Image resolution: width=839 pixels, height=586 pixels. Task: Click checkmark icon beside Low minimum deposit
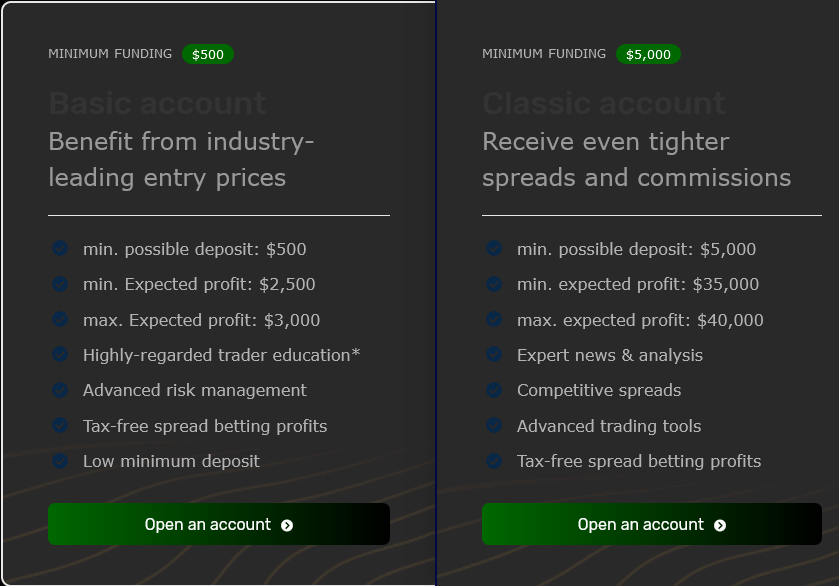[x=60, y=460]
